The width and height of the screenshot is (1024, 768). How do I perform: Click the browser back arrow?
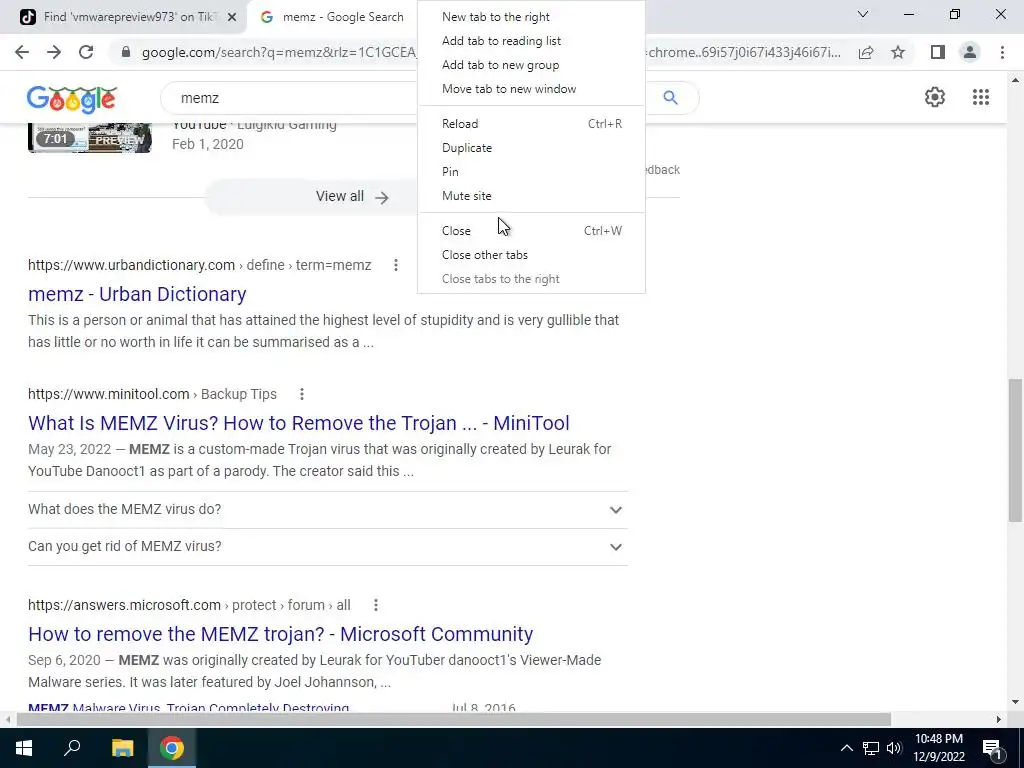click(x=22, y=52)
